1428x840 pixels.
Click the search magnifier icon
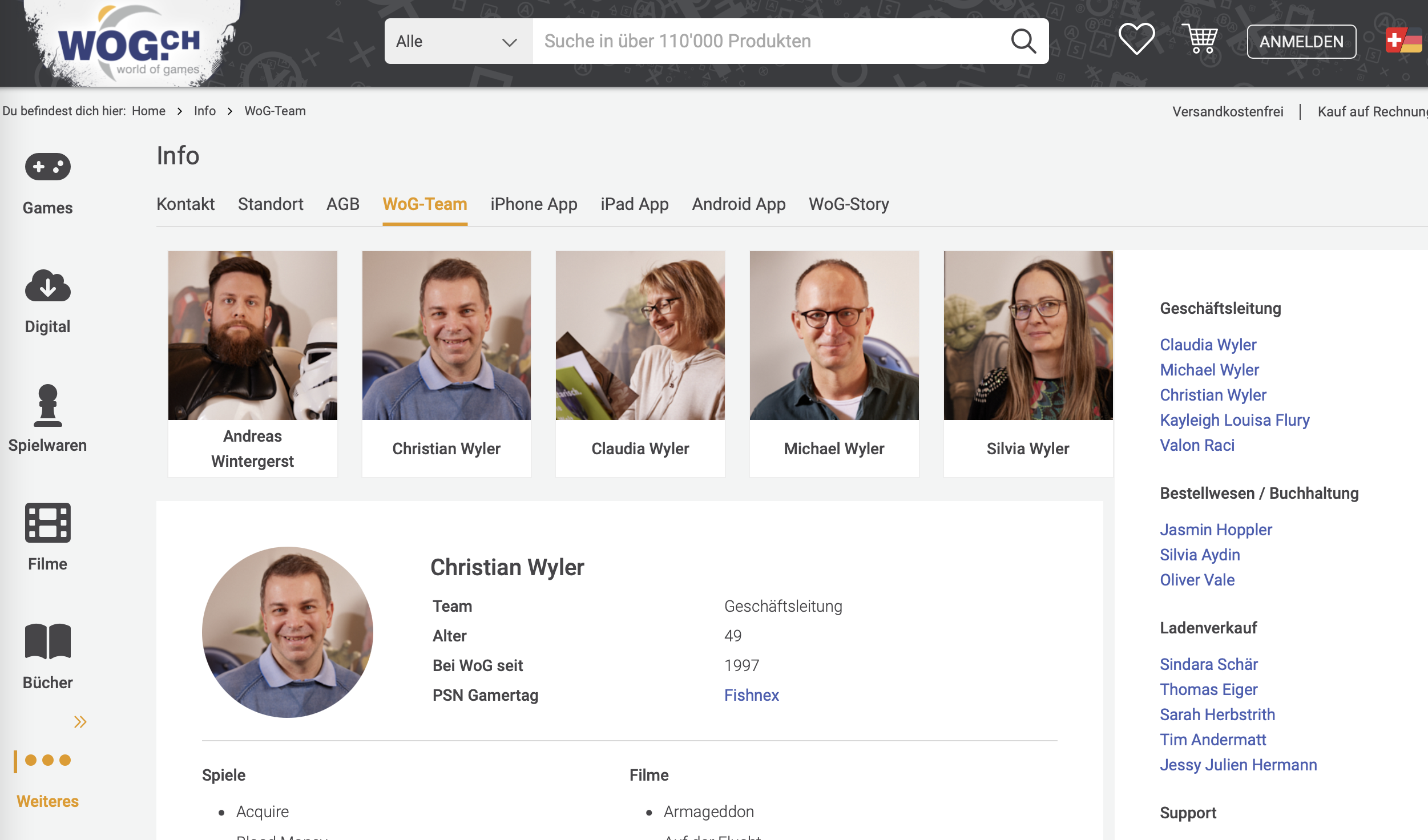[1023, 41]
